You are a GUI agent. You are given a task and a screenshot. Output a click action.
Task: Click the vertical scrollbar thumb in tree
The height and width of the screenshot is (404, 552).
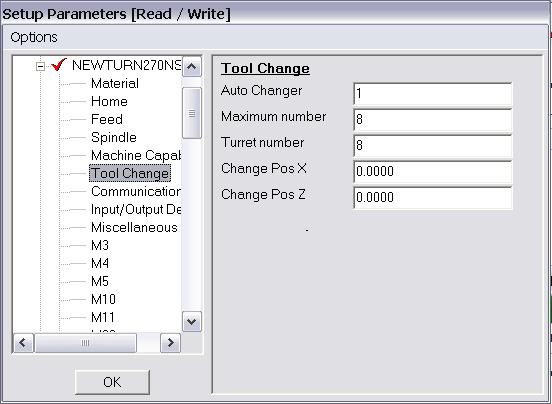pos(192,113)
